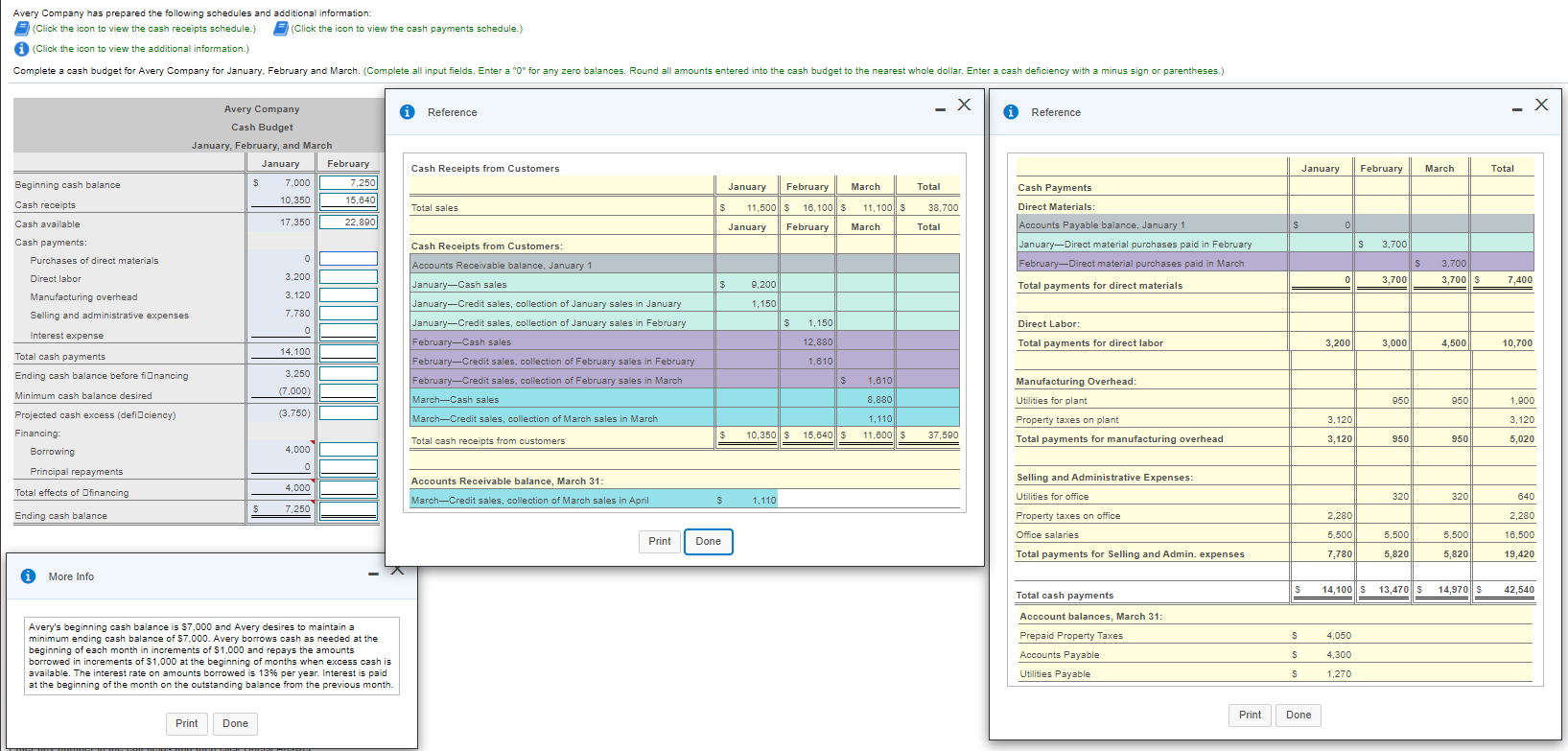Click the info icon in More Info window
Image resolution: width=1568 pixels, height=751 pixels.
28,576
